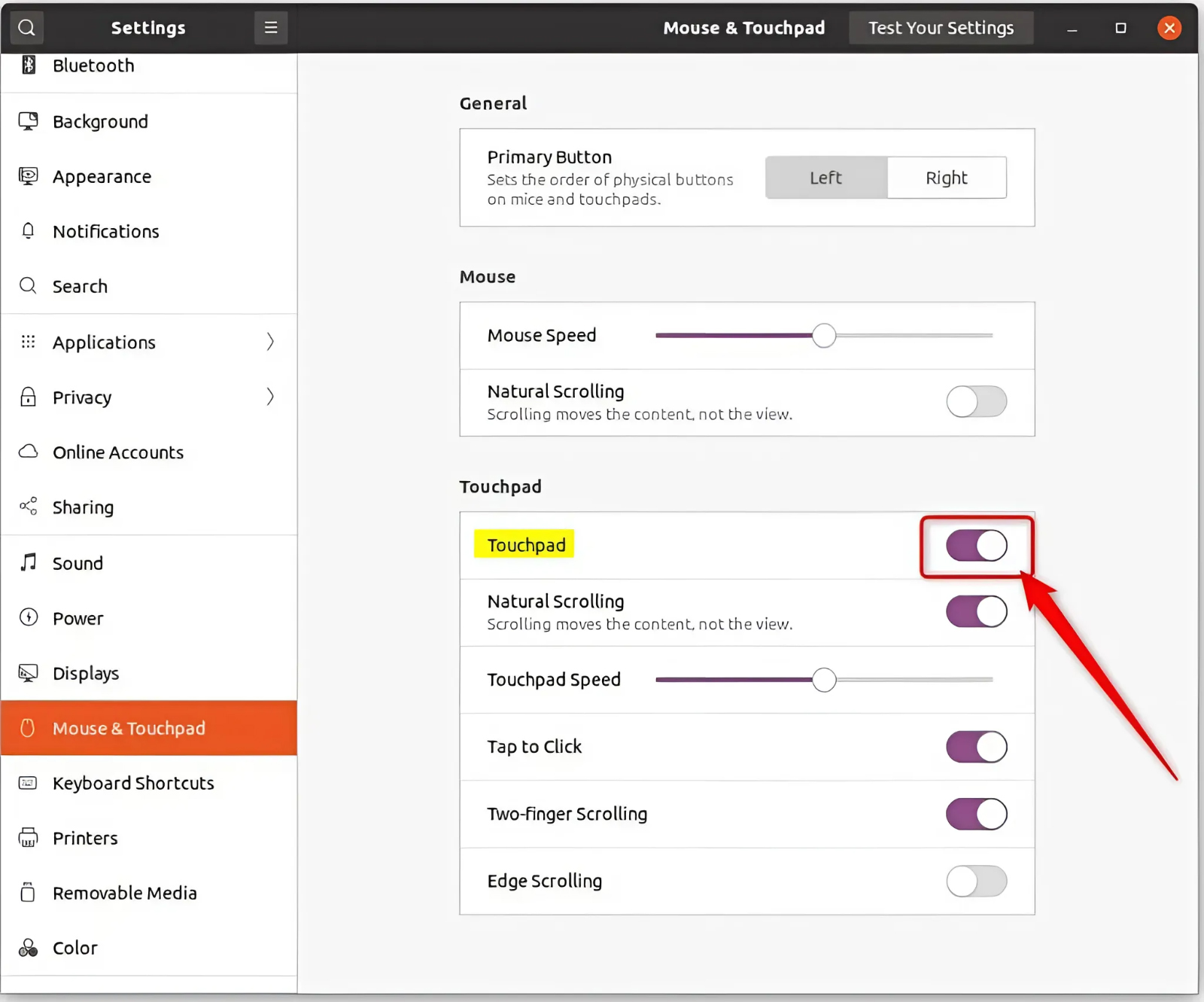Open Color settings at sidebar bottom
Viewport: 1204px width, 1002px height.
74,947
